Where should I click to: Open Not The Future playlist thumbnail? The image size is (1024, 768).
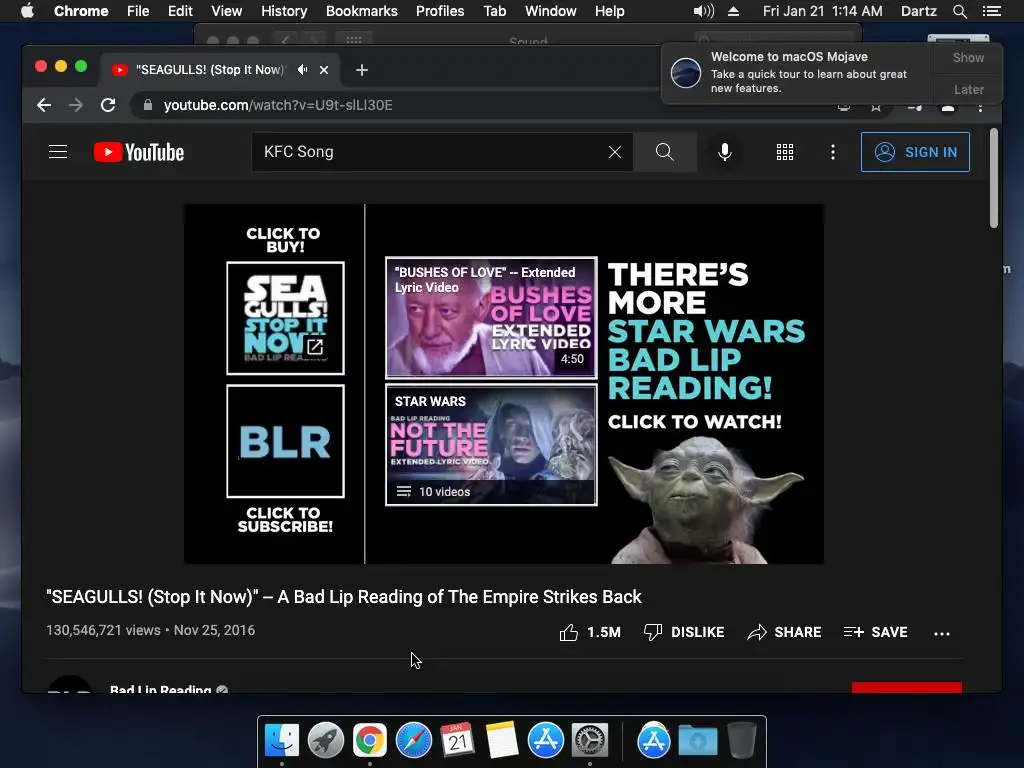(491, 445)
